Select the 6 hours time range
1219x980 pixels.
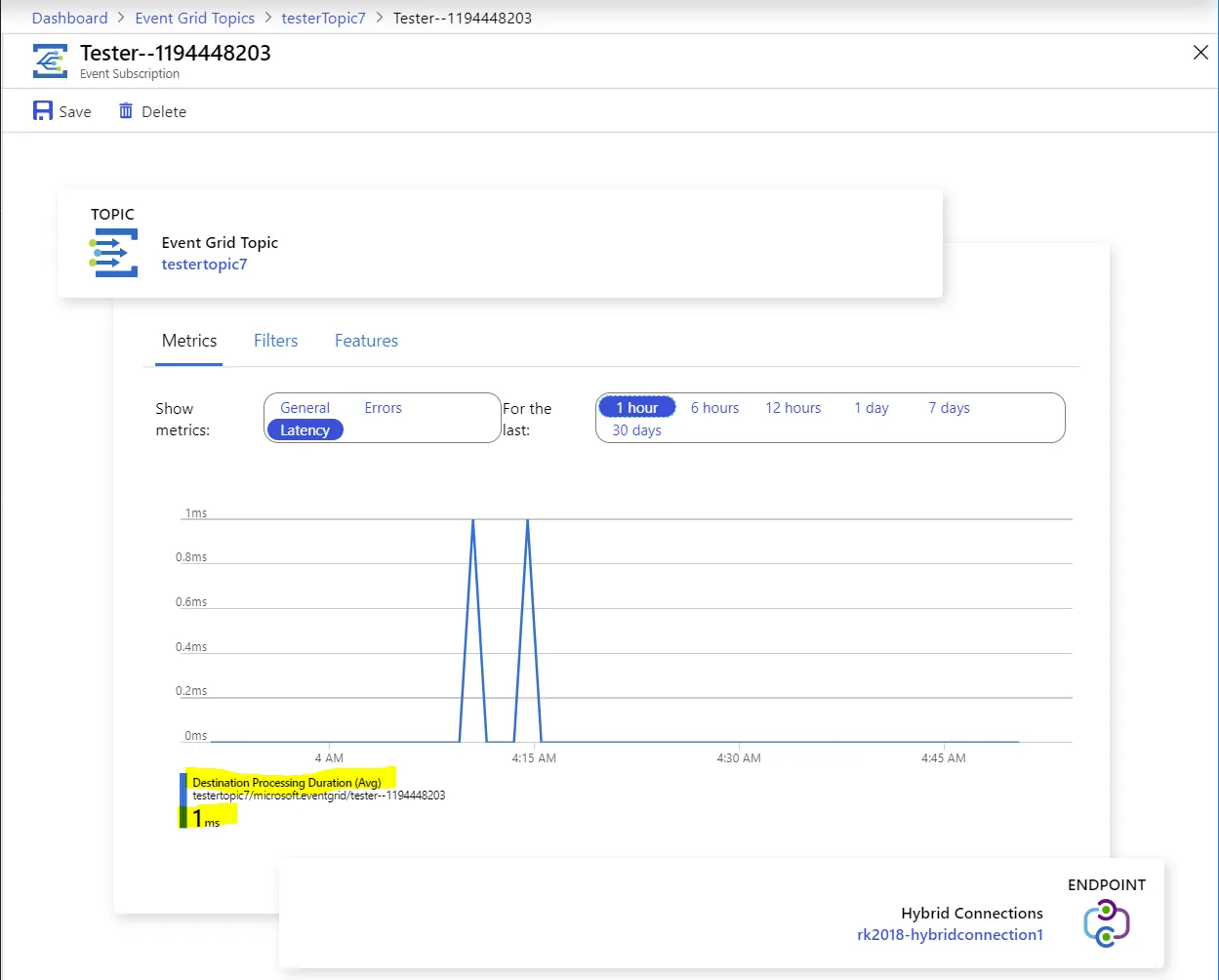pyautogui.click(x=714, y=408)
